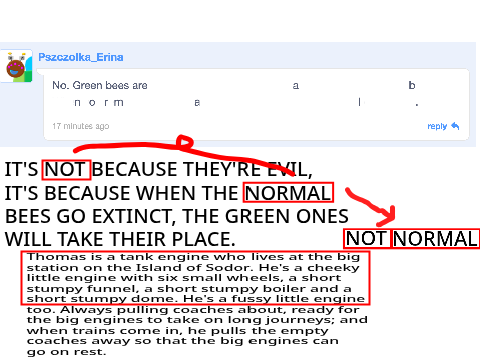Click the text 'go on rest.'
Viewport: 480px width, 360px height.
(x=66, y=352)
